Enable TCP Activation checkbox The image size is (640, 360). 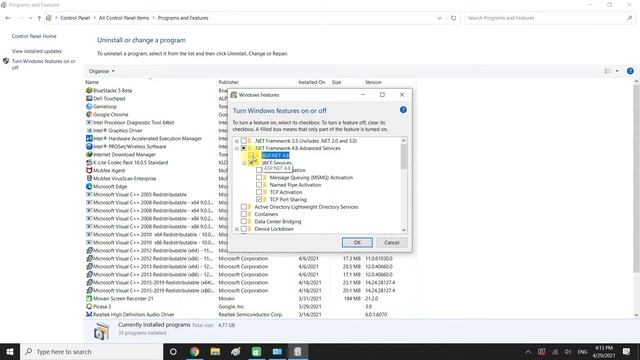coord(259,192)
